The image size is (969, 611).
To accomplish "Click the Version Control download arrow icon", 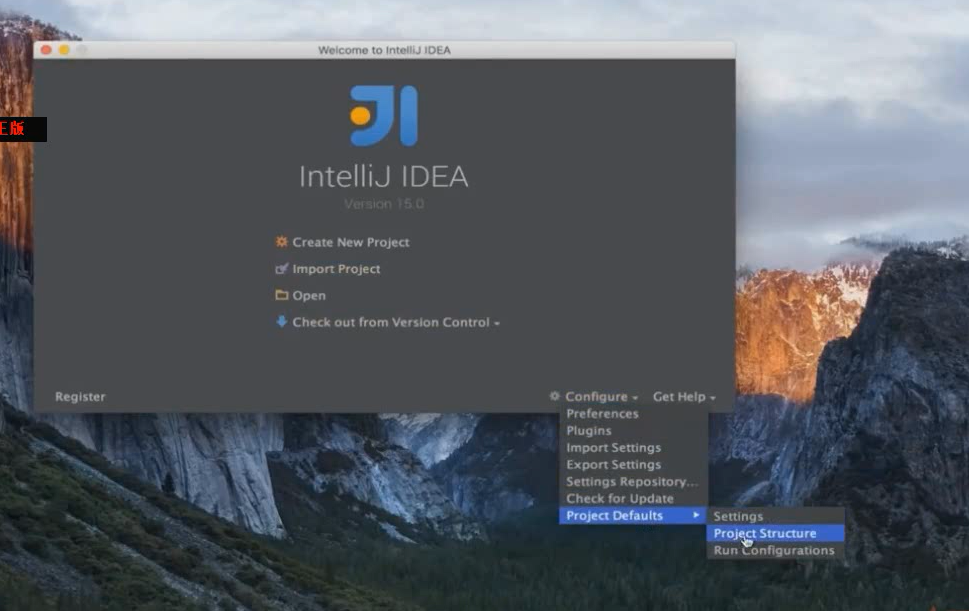I will tap(281, 321).
